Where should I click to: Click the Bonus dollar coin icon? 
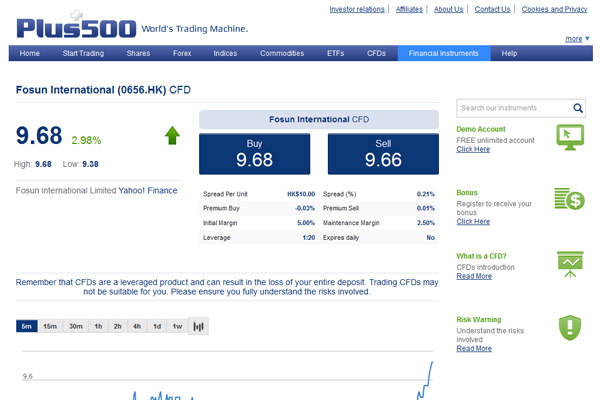pos(569,199)
